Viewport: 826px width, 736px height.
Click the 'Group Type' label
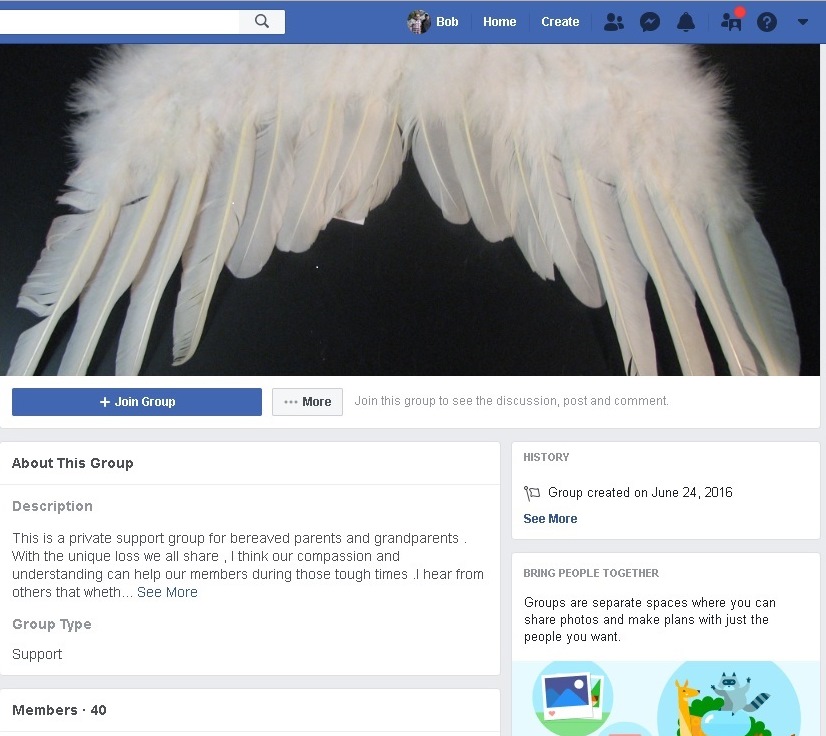pos(52,624)
